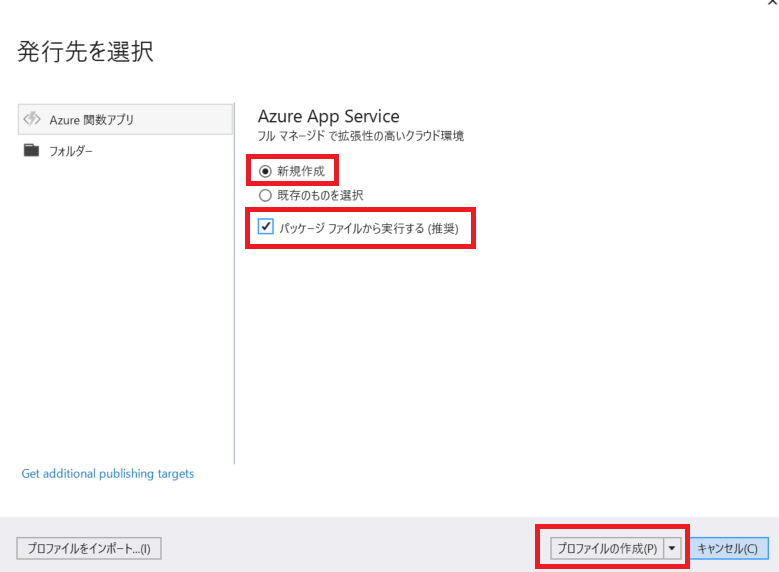Select the フォルダー publish target
Image resolution: width=779 pixels, height=572 pixels.
[125, 151]
